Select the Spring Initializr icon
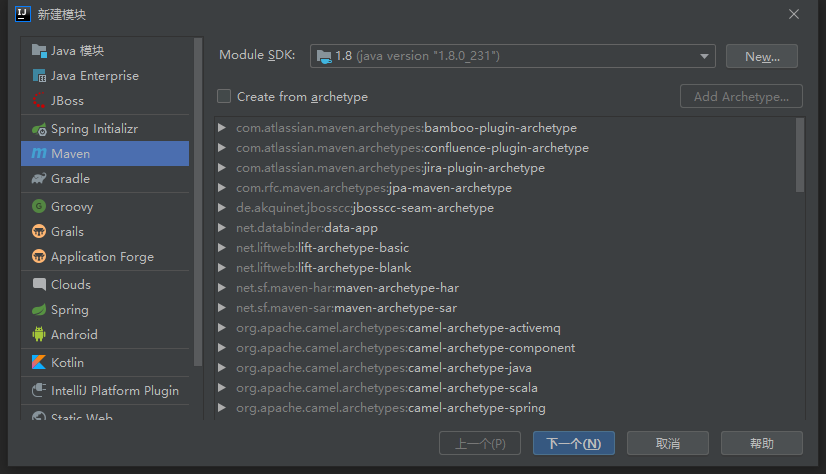This screenshot has height=474, width=826. tap(39, 129)
